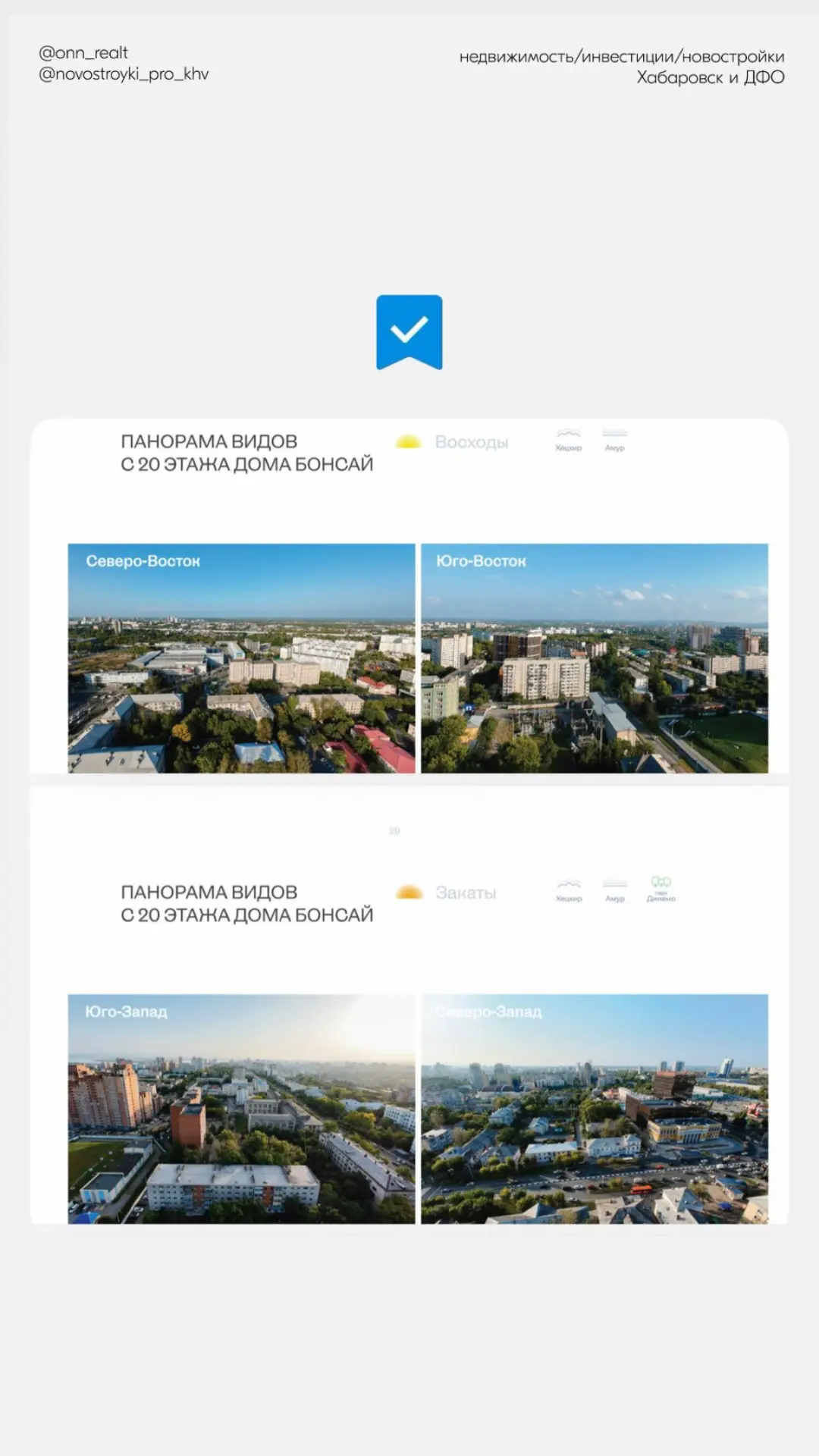Click the Хехцир mountain icon in sunset panel
The width and height of the screenshot is (819, 1456).
(x=569, y=890)
